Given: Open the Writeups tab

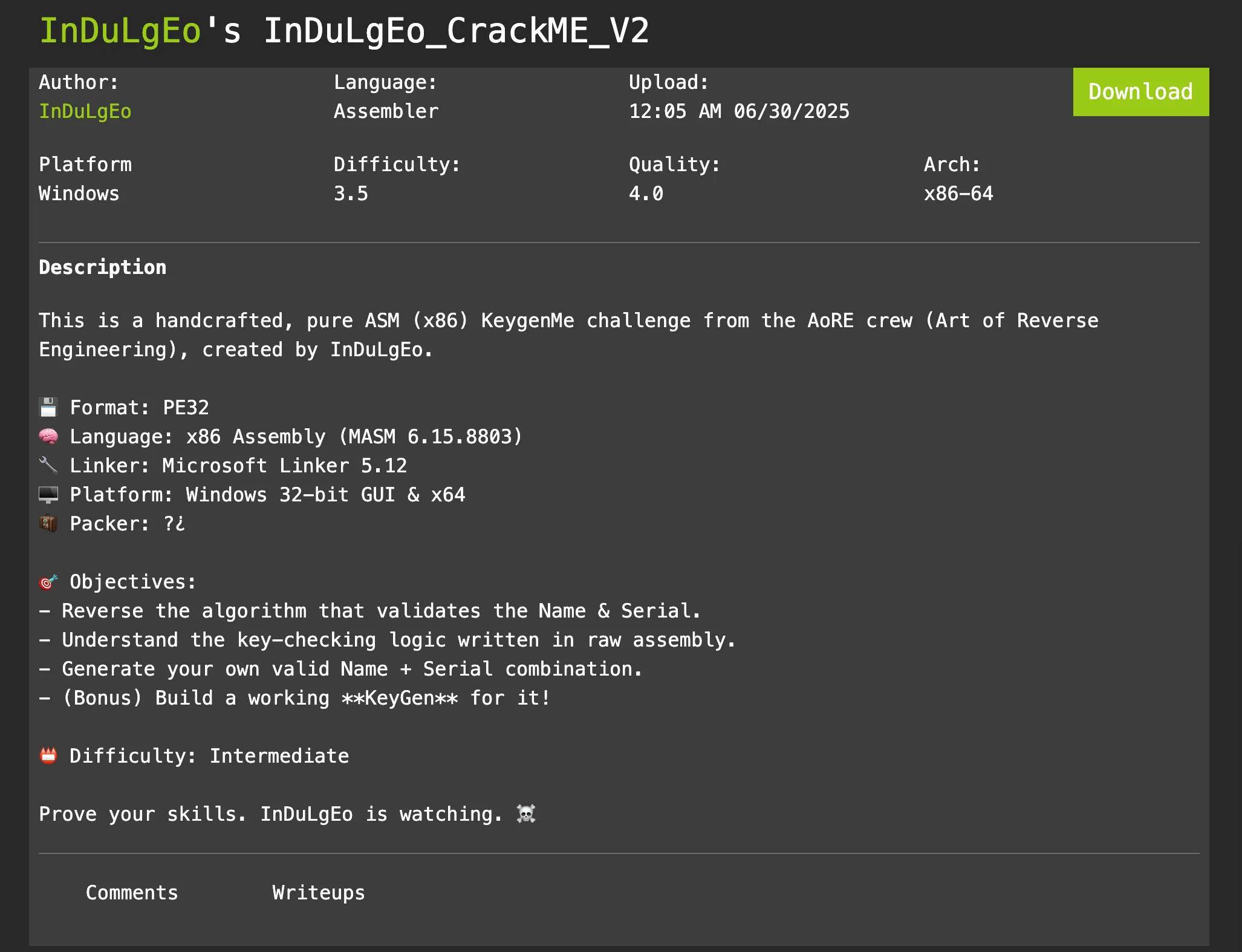Looking at the screenshot, I should pyautogui.click(x=319, y=893).
